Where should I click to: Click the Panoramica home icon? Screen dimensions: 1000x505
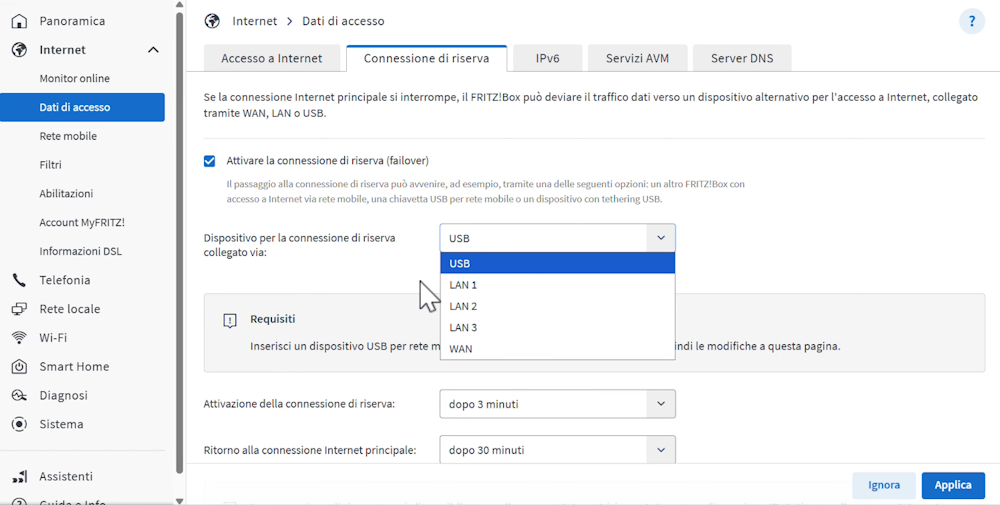point(19,21)
